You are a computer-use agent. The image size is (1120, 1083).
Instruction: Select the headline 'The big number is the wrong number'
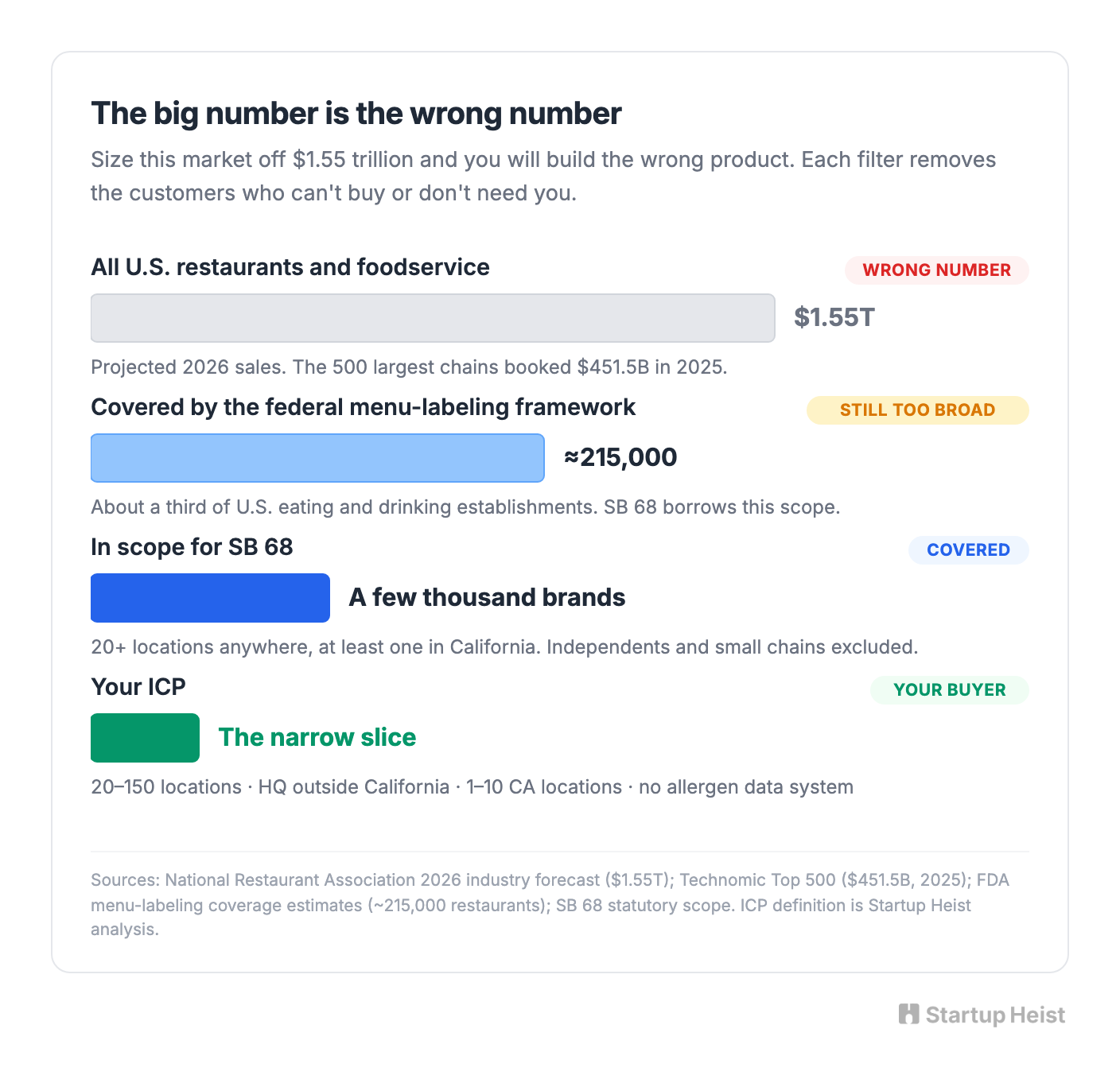tap(356, 114)
